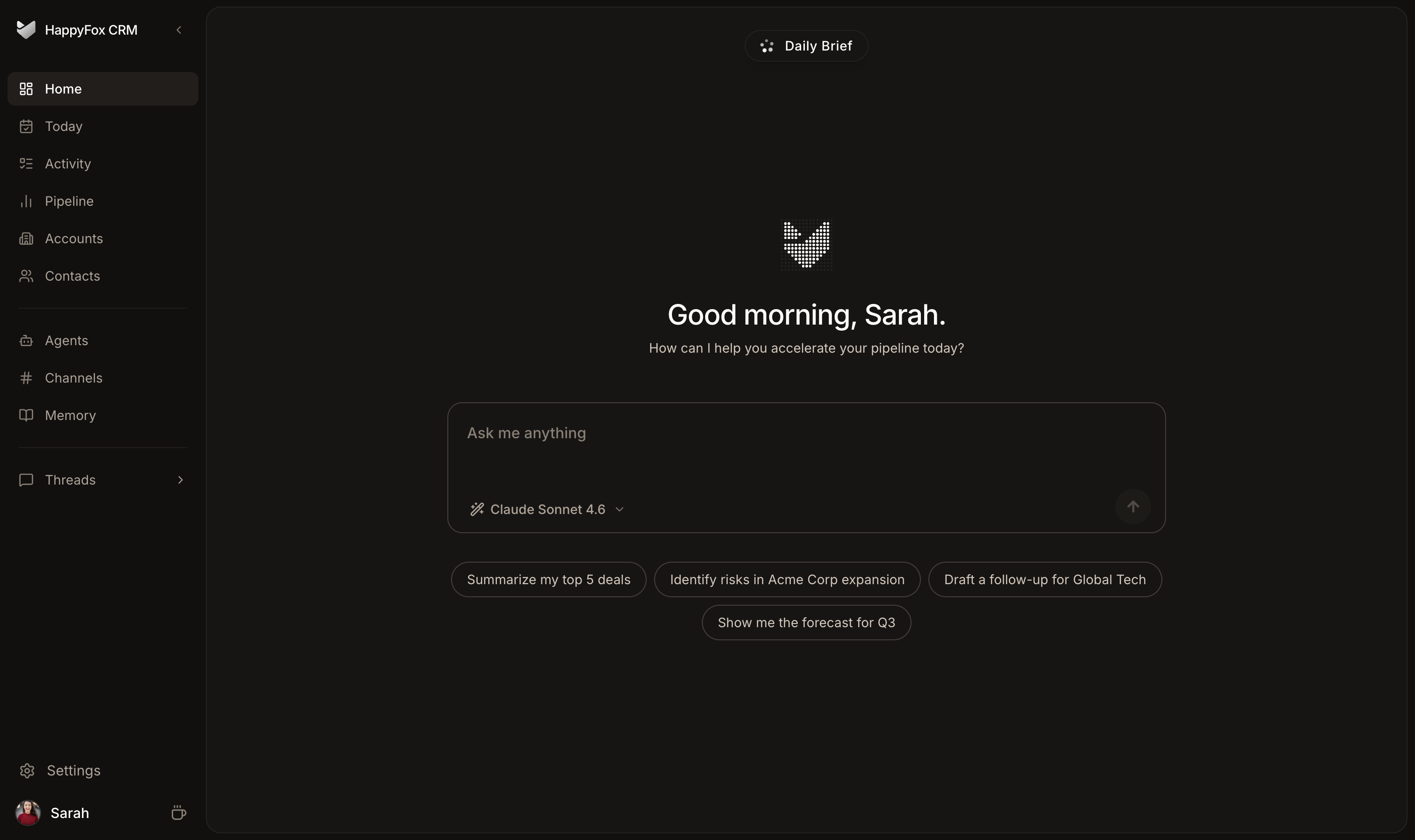Click the magic wand icon beside the model name
The image size is (1415, 840).
tap(477, 509)
